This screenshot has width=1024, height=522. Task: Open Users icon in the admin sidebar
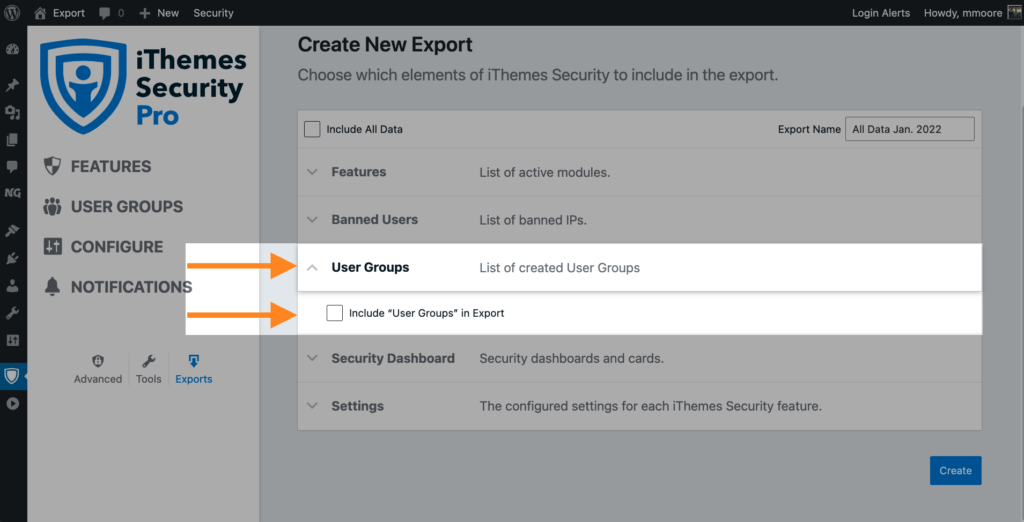(x=12, y=285)
